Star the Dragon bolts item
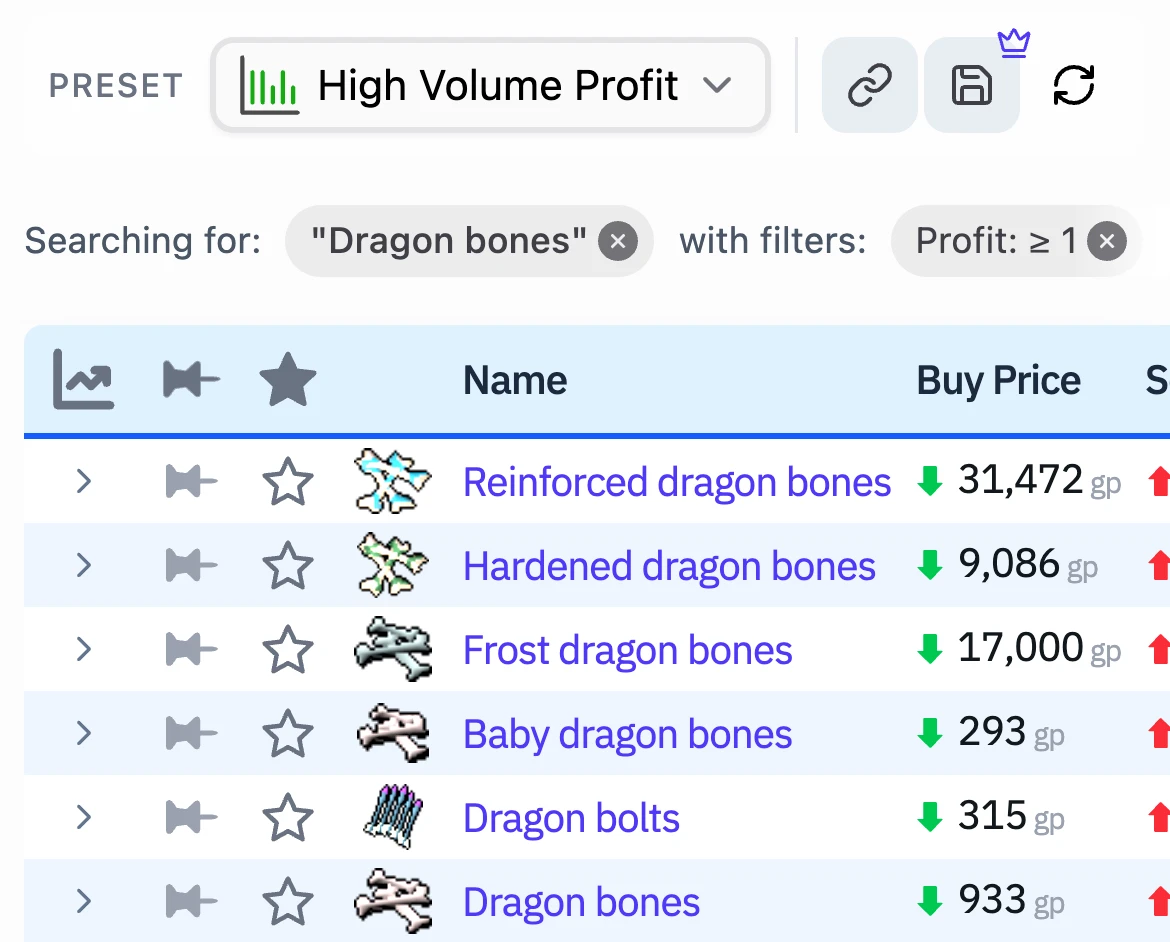Viewport: 1170px width, 942px height. pyautogui.click(x=288, y=817)
